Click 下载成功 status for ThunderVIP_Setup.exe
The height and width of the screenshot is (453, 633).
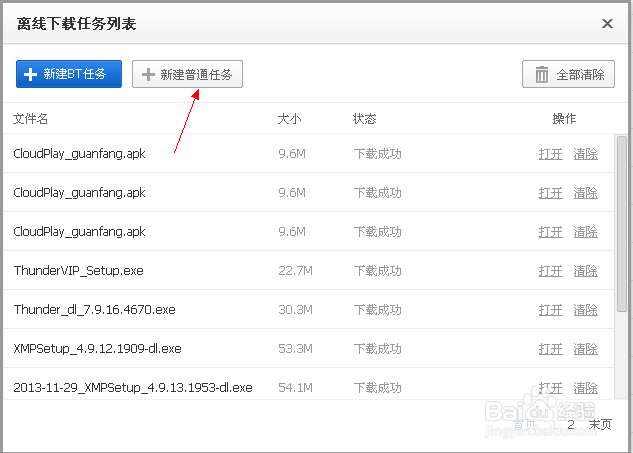pyautogui.click(x=377, y=271)
